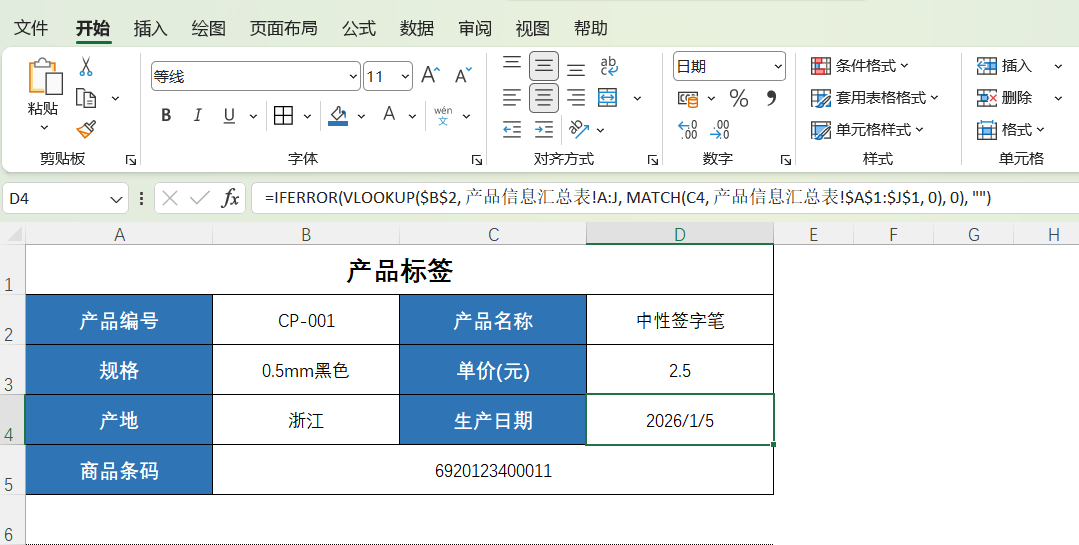The height and width of the screenshot is (545, 1079).
Task: Toggle Wrap Text
Action: pos(609,66)
